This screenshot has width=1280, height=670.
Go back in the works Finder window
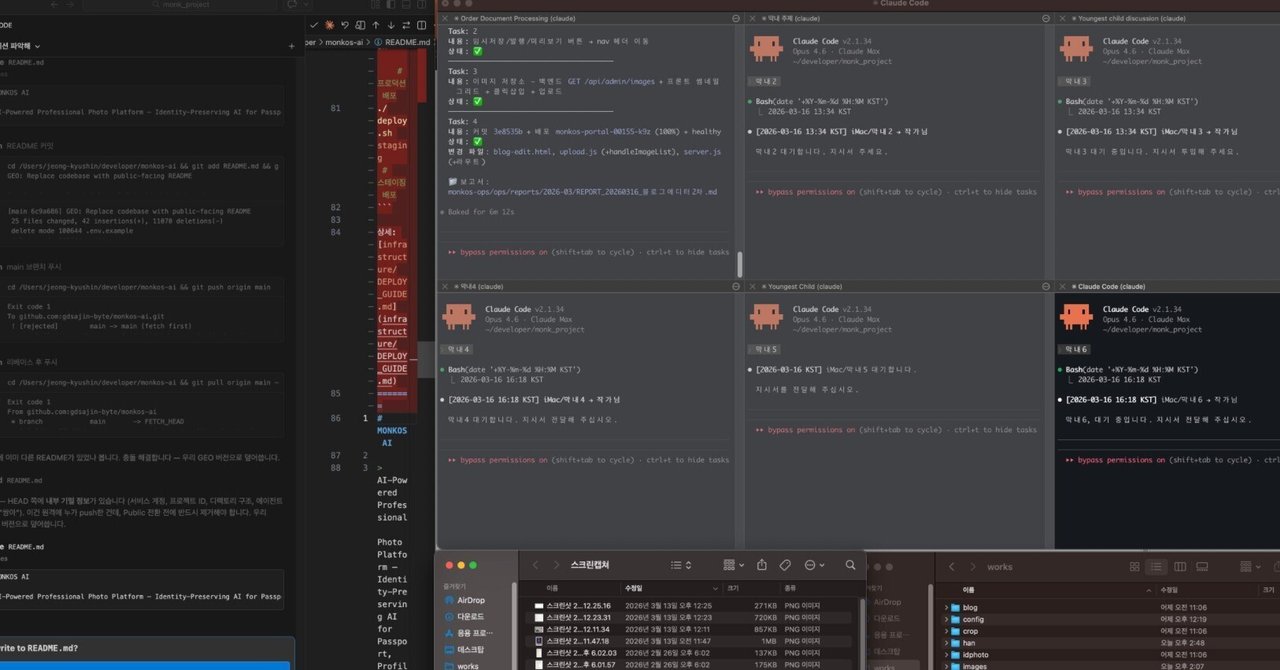click(x=951, y=566)
